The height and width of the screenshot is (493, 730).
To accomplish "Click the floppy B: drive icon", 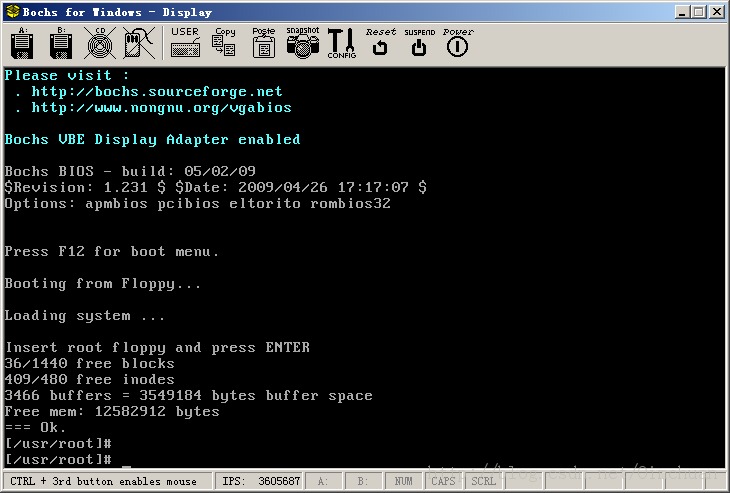I will pyautogui.click(x=60, y=44).
